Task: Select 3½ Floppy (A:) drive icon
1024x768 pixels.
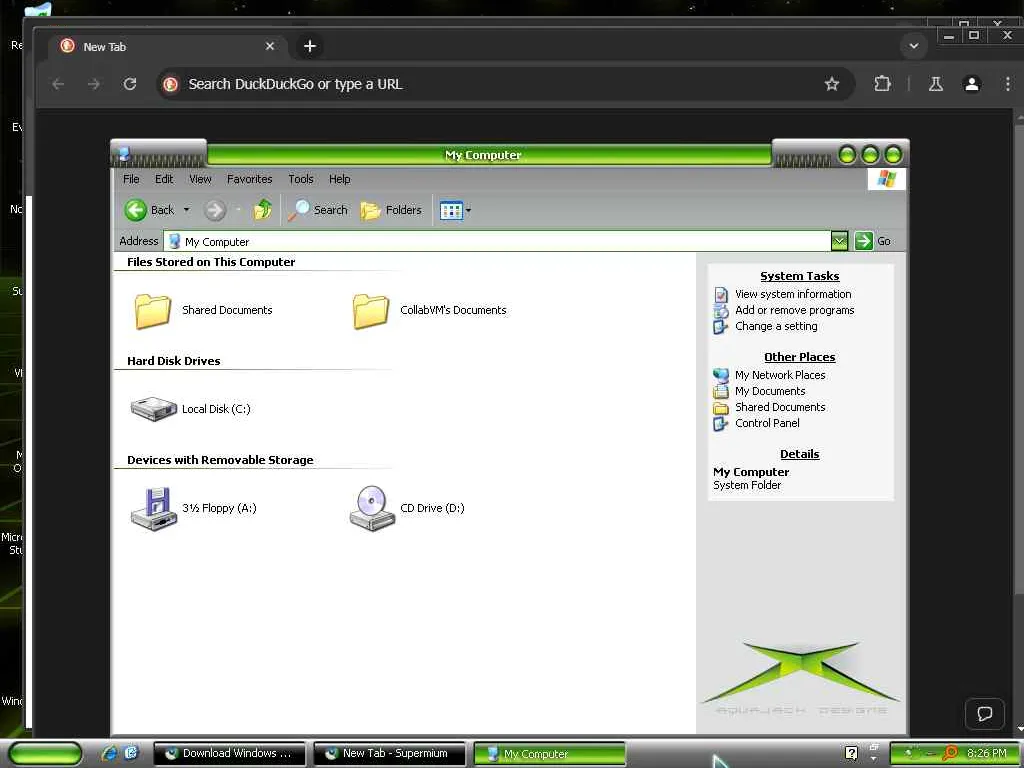Action: (x=154, y=508)
